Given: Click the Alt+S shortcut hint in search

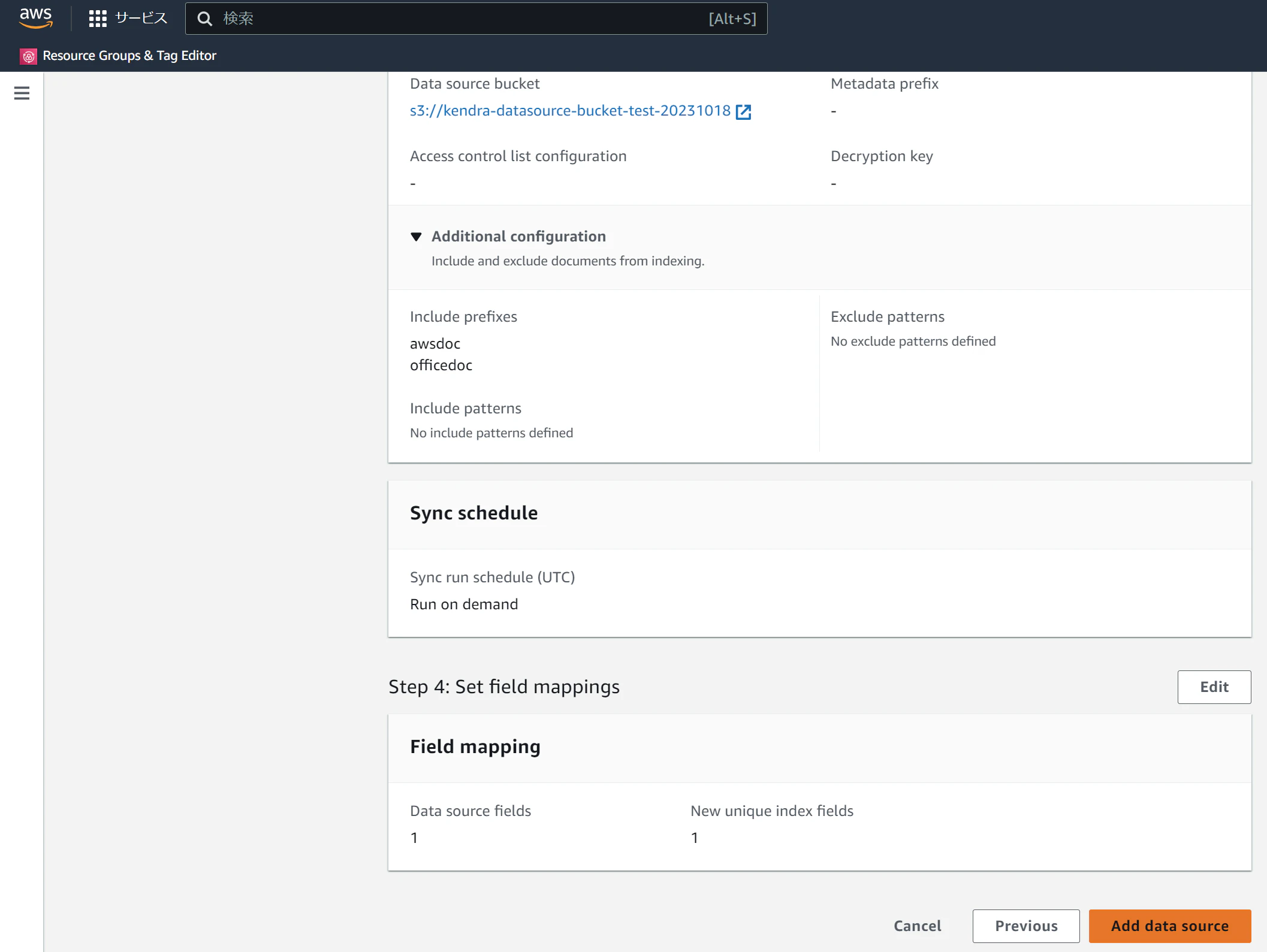Looking at the screenshot, I should tap(732, 19).
